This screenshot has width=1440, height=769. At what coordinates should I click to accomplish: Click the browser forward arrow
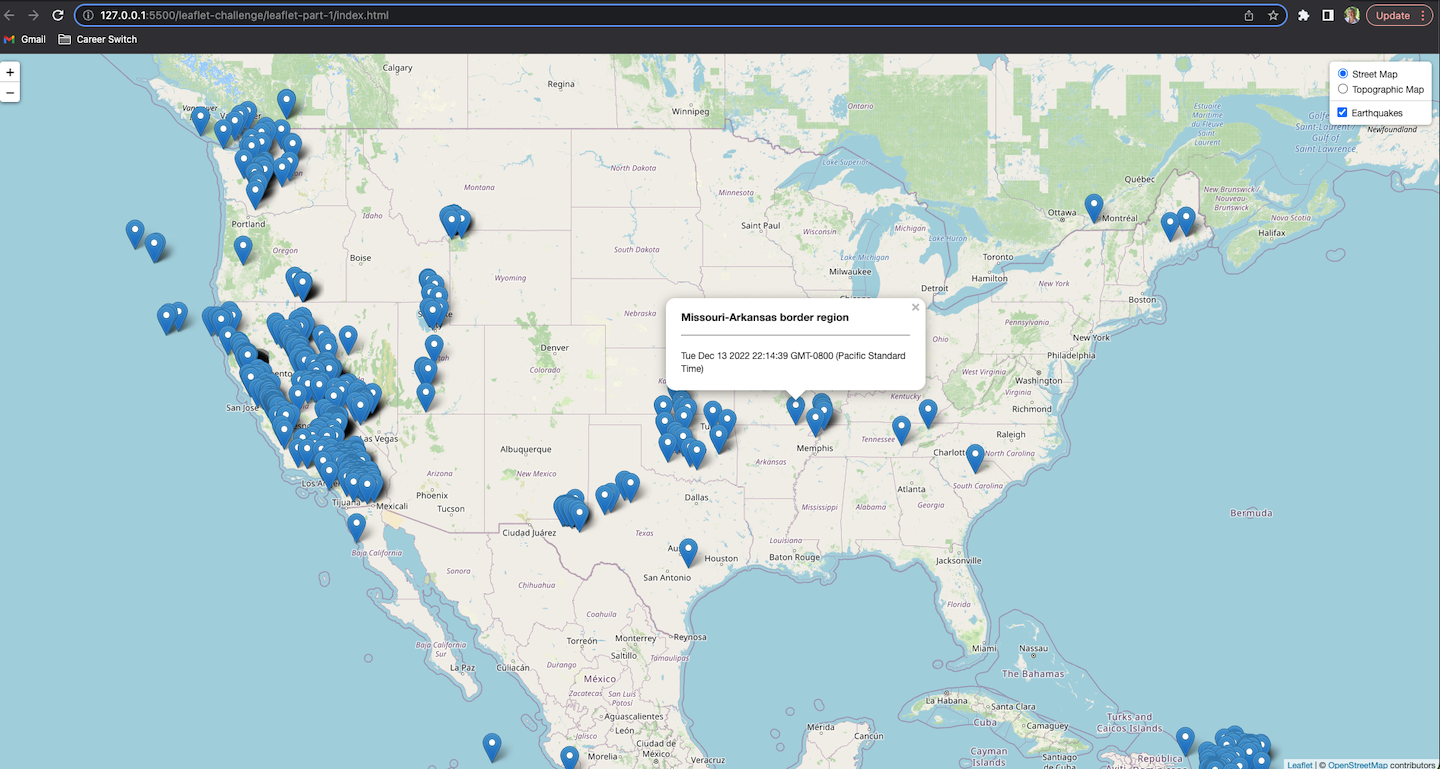(x=34, y=15)
